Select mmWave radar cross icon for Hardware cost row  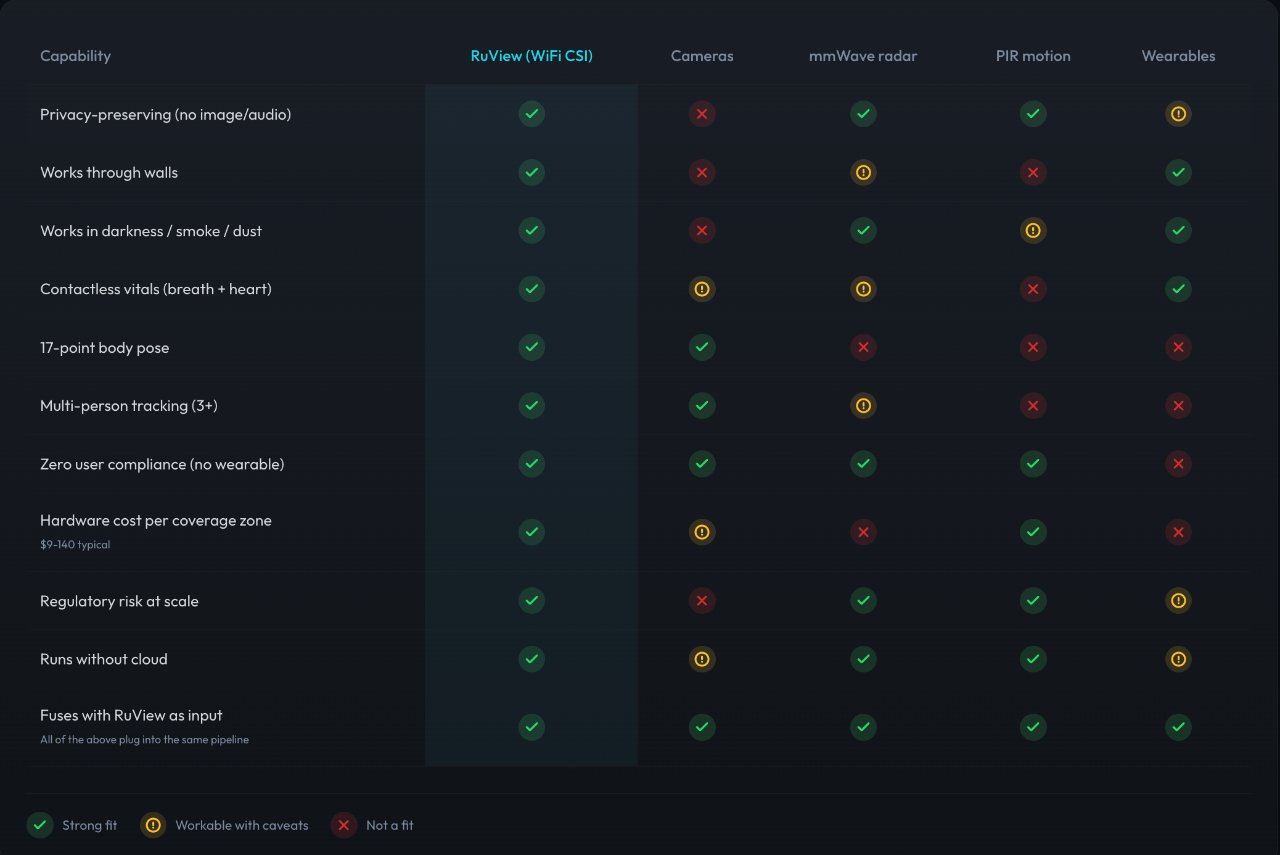pyautogui.click(x=863, y=532)
